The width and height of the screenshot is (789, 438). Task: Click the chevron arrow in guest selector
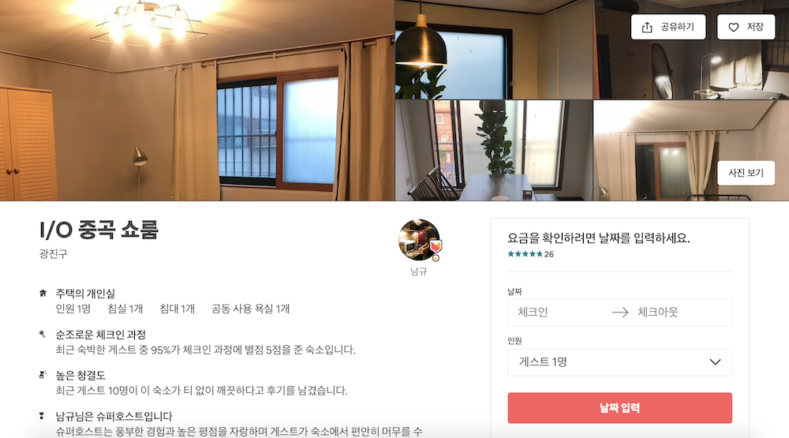tap(715, 362)
